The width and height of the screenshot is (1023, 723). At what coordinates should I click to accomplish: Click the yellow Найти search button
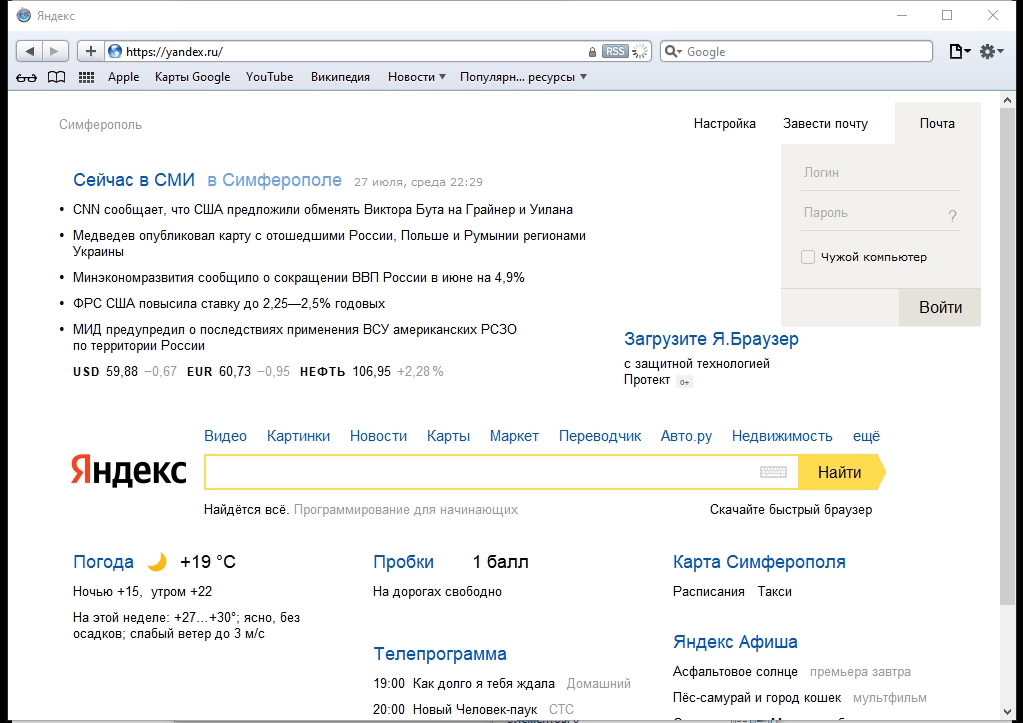(841, 472)
